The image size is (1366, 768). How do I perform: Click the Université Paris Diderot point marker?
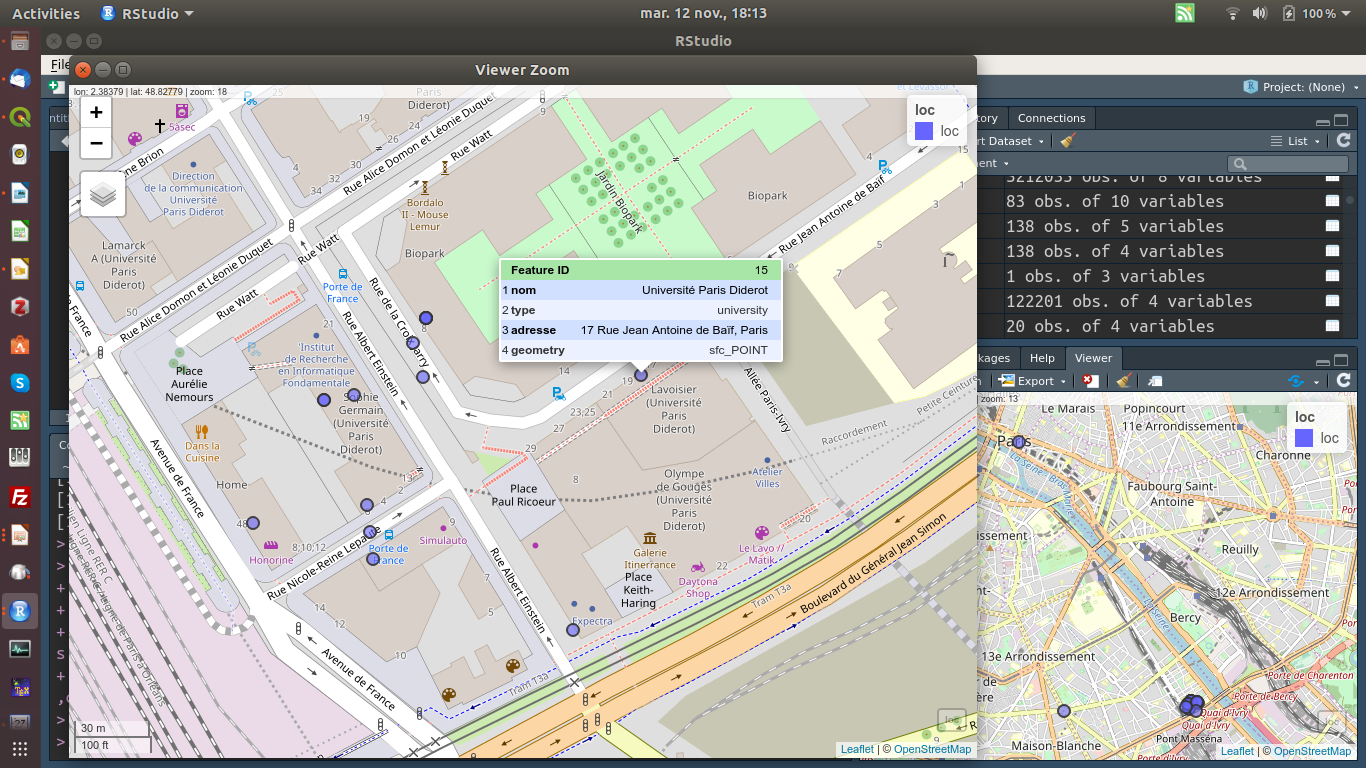point(641,376)
